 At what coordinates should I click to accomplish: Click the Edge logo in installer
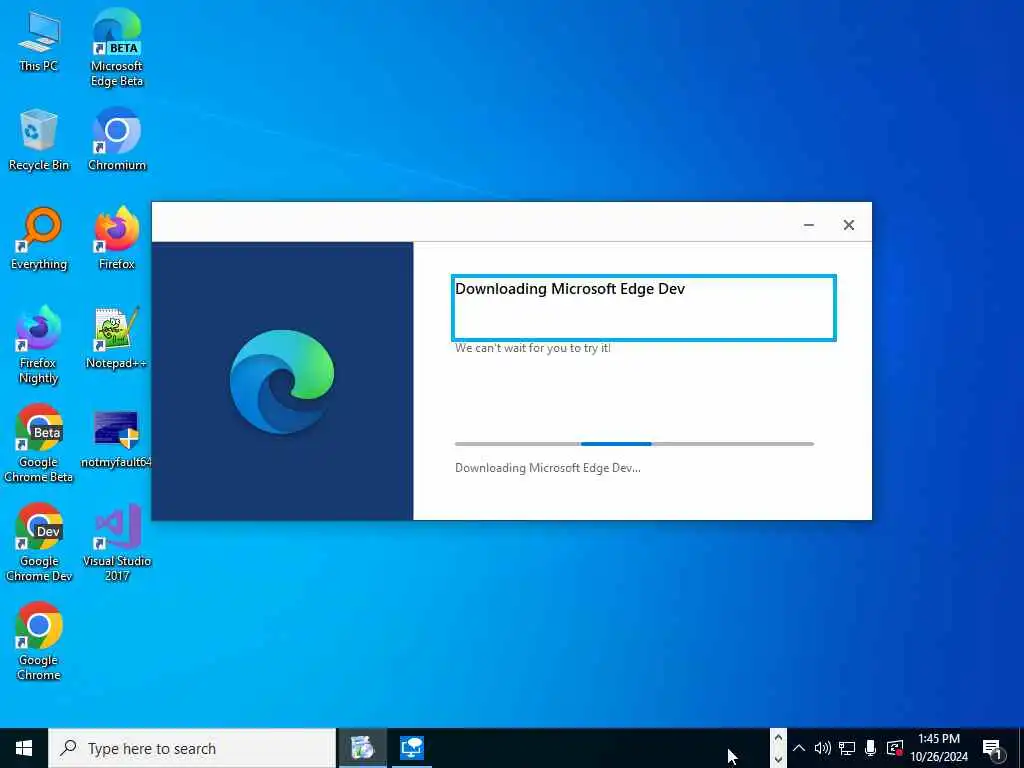(x=282, y=381)
